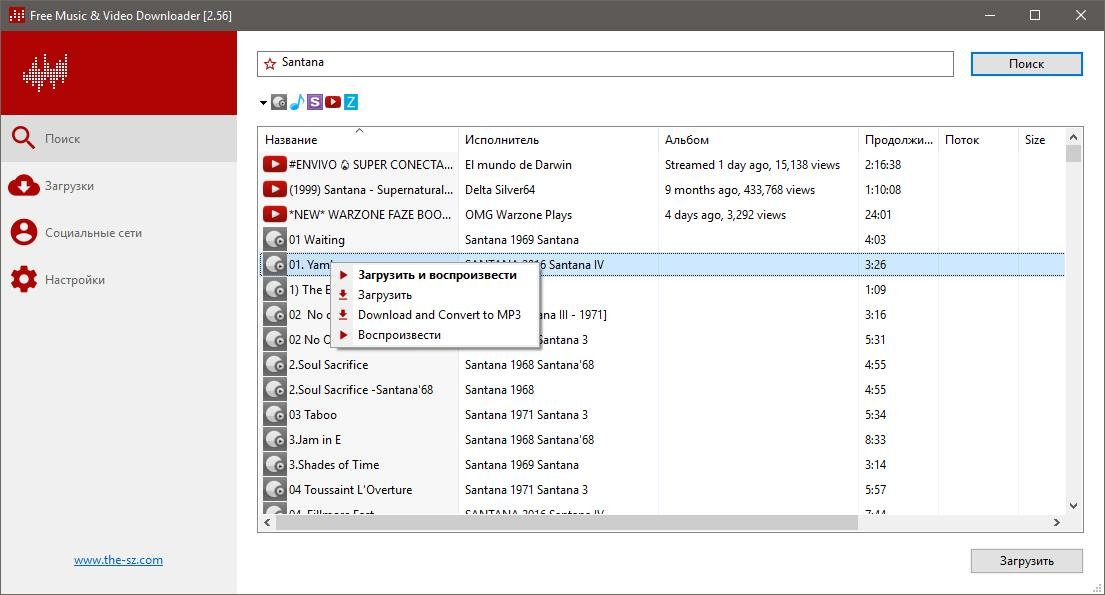Click the purple S source icon
Screen dimensions: 1105x595
point(315,102)
